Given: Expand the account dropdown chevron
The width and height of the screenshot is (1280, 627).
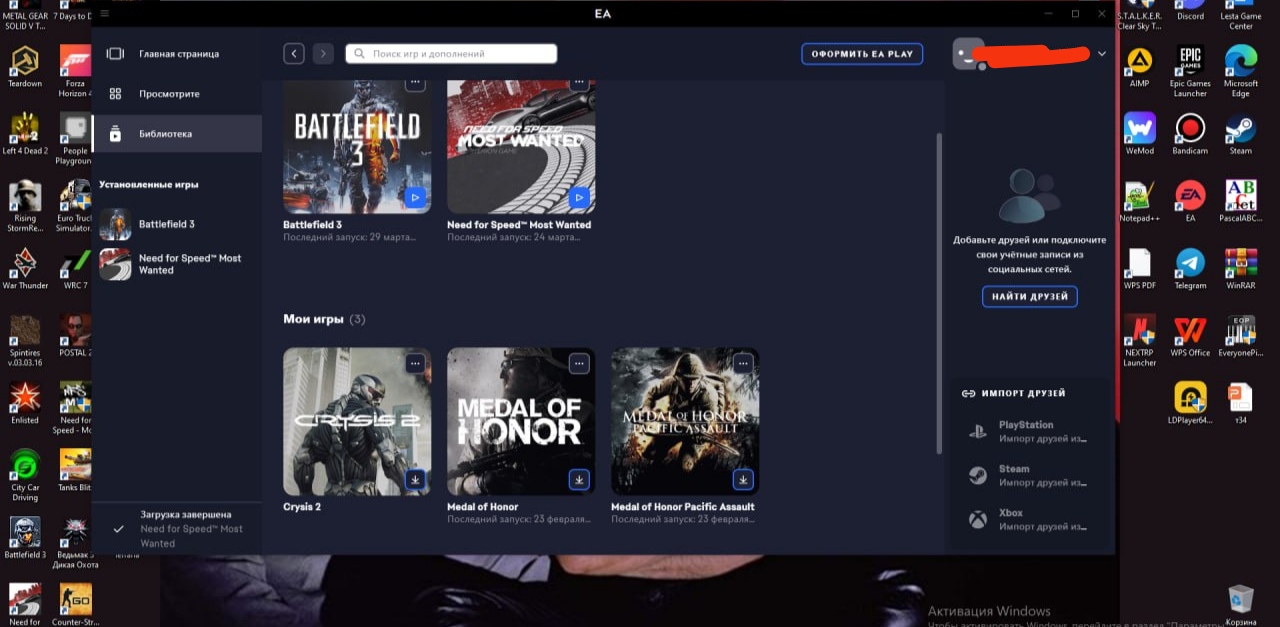Looking at the screenshot, I should click(1102, 54).
